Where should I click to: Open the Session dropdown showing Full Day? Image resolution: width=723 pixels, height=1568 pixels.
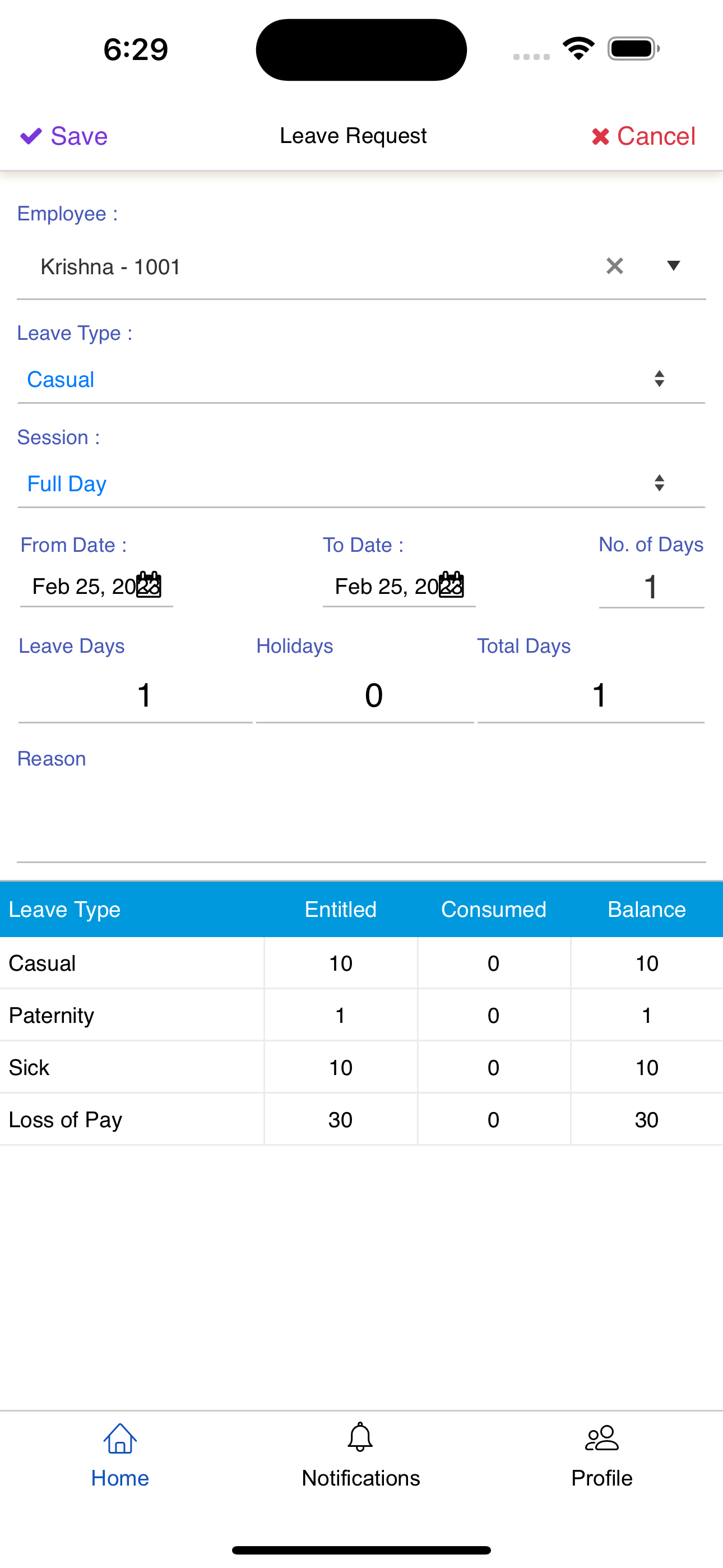[x=361, y=484]
